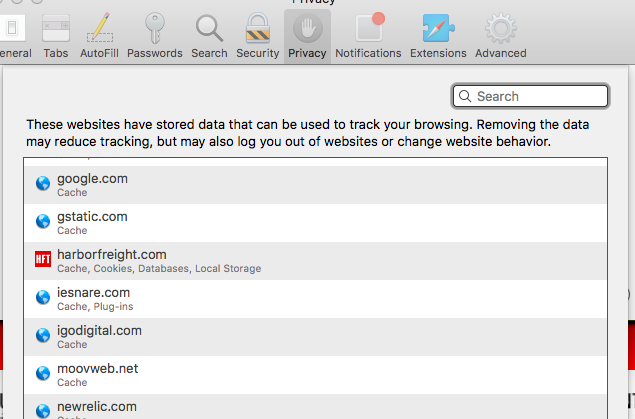This screenshot has height=419, width=635.
Task: Select the Privacy tab
Action: coord(307,35)
